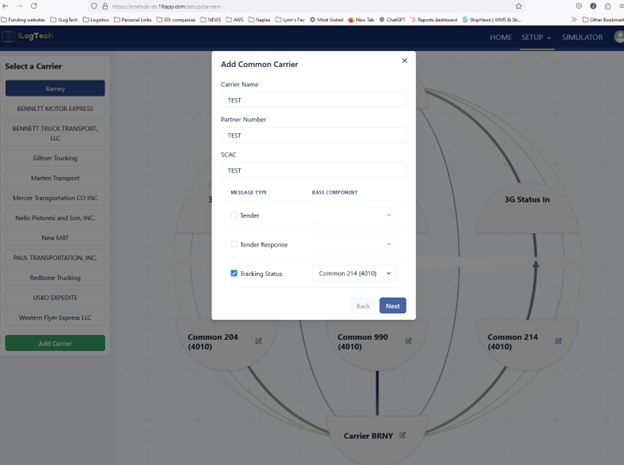Check the Tender Response checkbox

click(x=234, y=244)
